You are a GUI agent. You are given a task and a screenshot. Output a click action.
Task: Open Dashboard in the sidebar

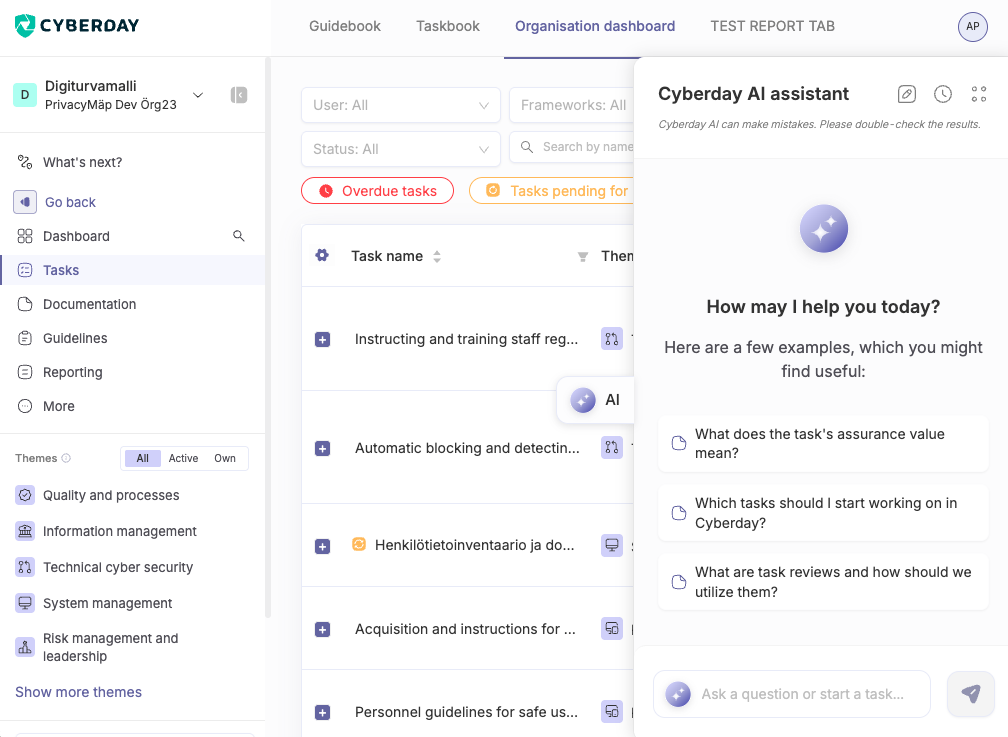pos(76,236)
